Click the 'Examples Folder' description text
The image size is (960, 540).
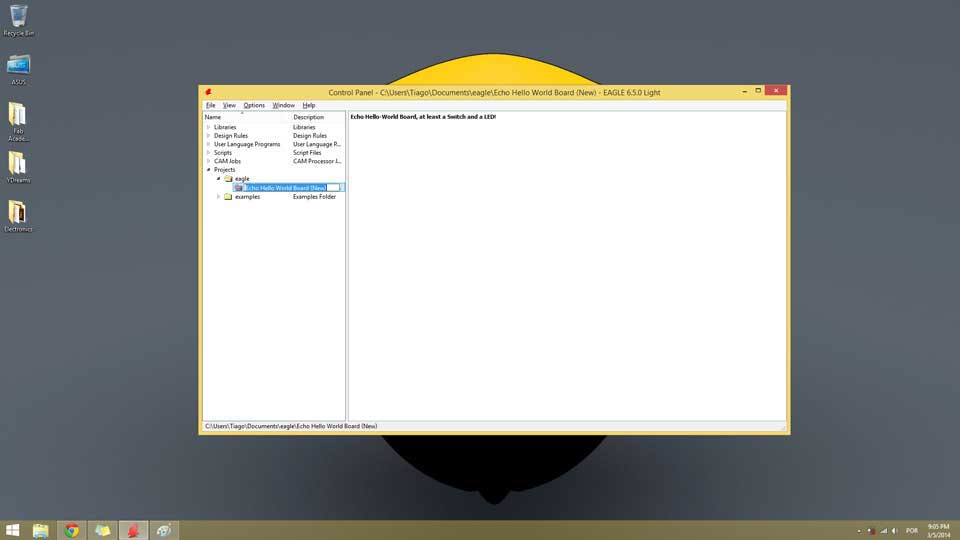[x=314, y=197]
